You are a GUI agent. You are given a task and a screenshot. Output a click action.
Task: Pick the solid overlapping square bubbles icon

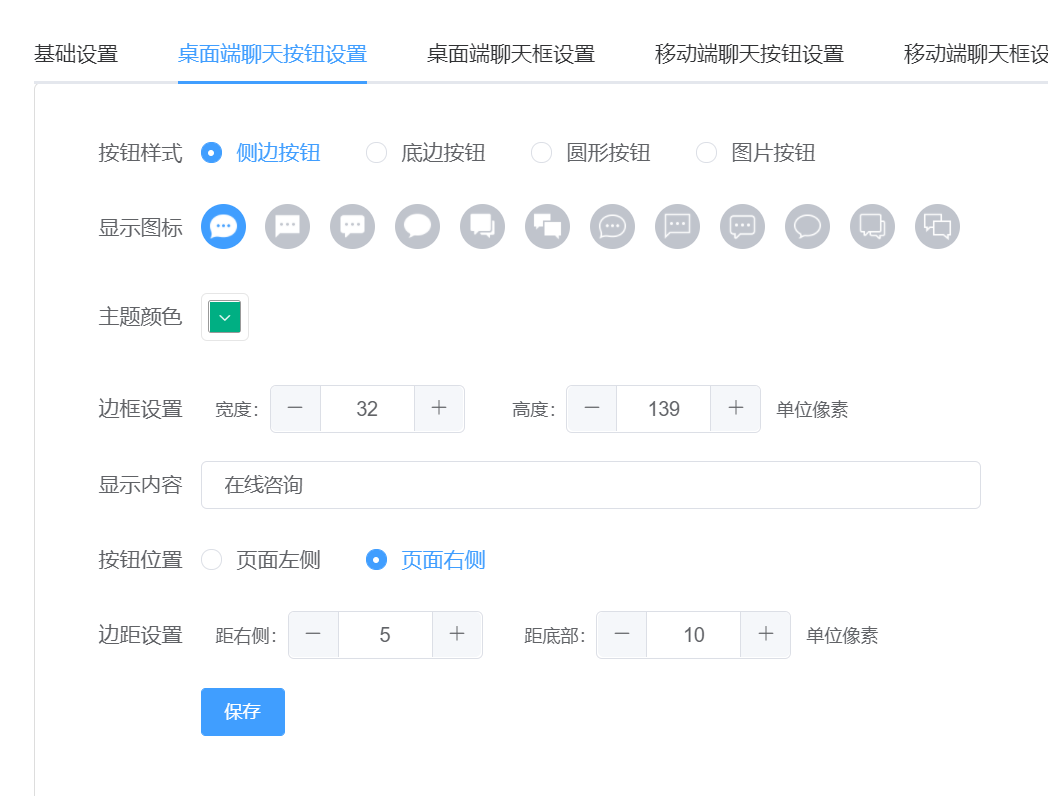[547, 227]
